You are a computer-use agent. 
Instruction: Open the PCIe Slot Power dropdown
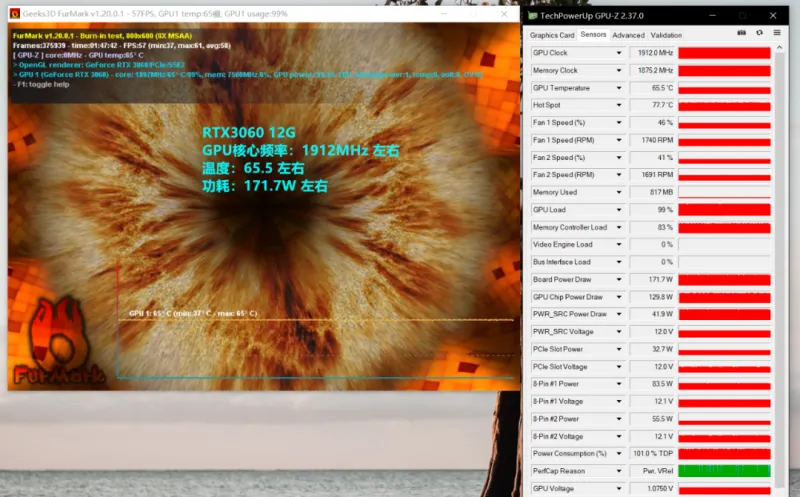[619, 349]
